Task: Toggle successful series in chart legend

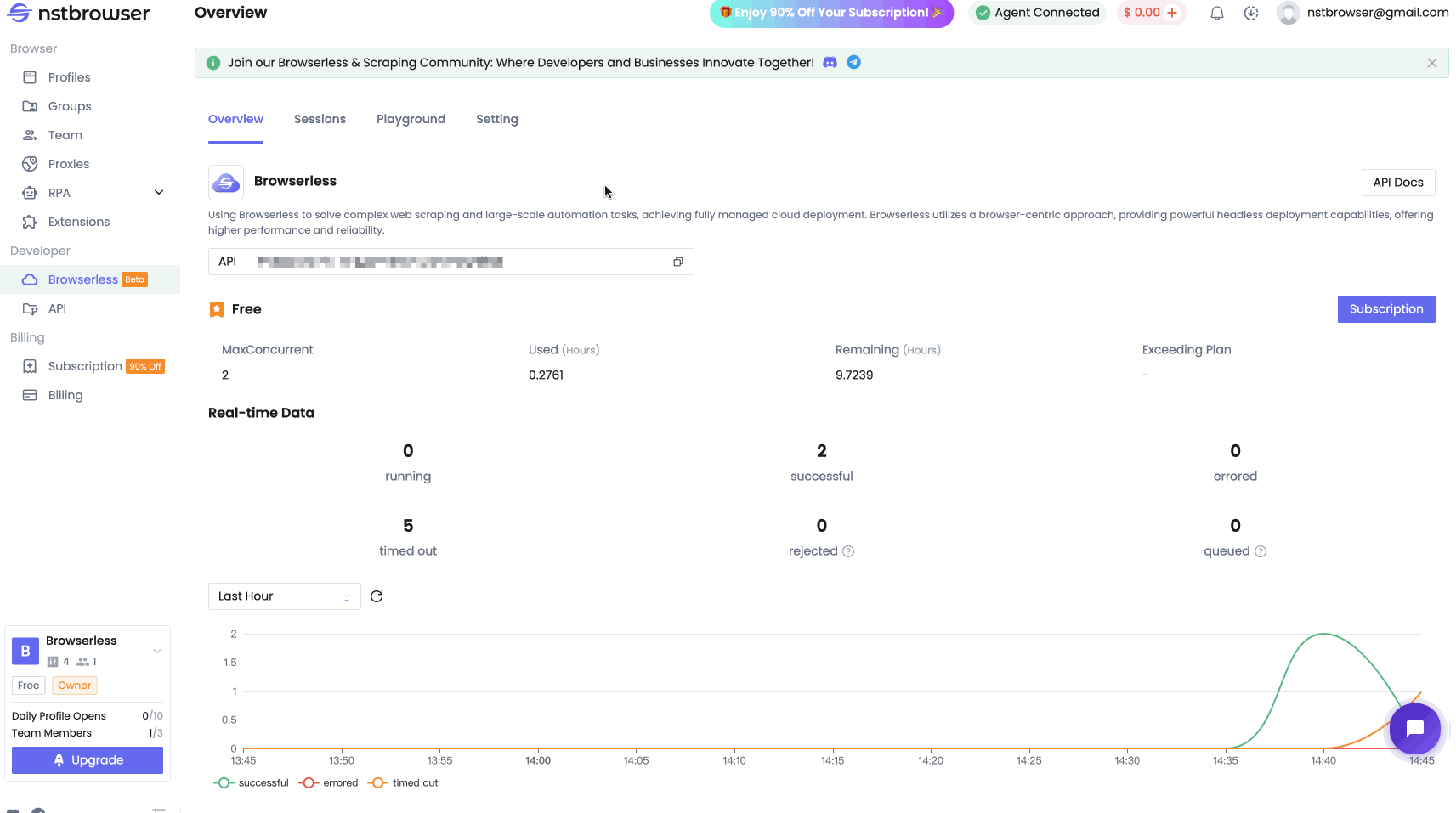Action: pos(251,783)
